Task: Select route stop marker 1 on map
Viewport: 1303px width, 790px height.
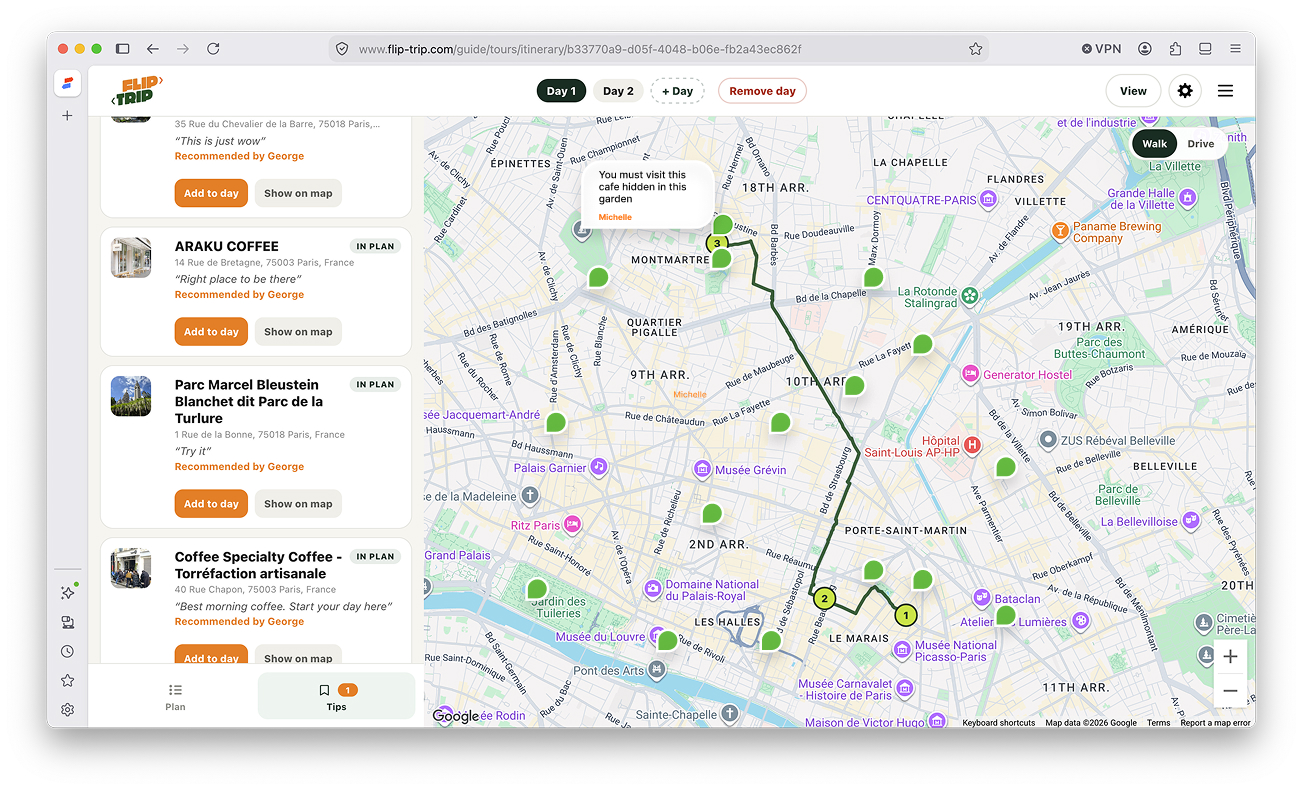Action: (905, 616)
